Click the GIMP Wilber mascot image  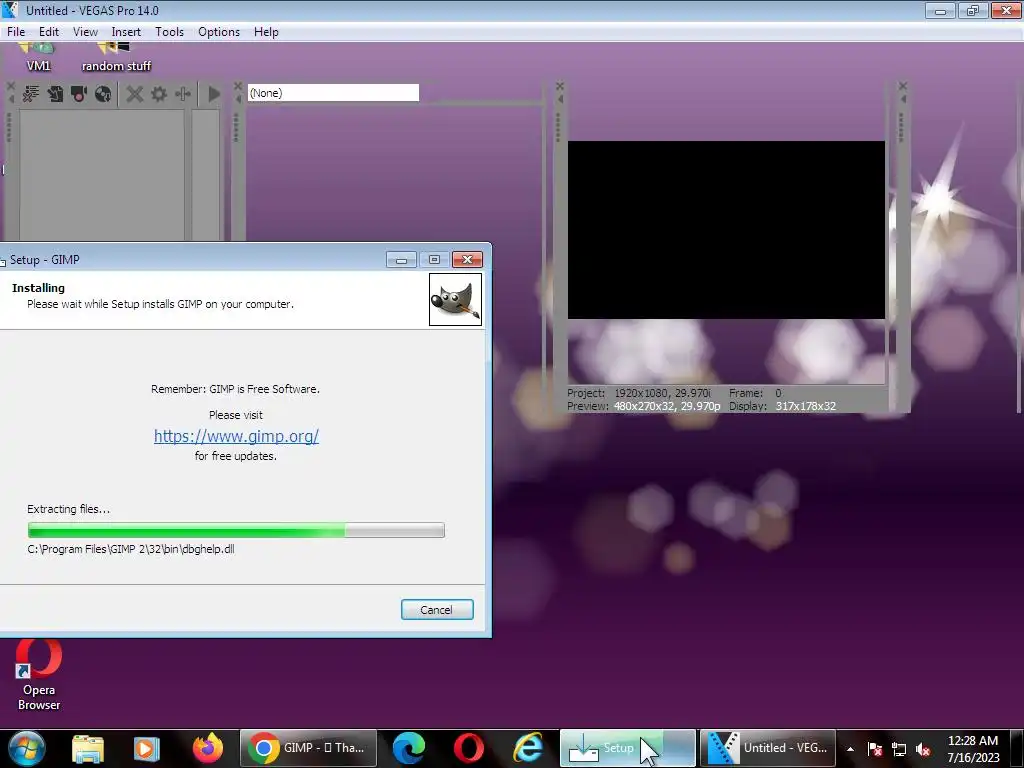coord(455,299)
